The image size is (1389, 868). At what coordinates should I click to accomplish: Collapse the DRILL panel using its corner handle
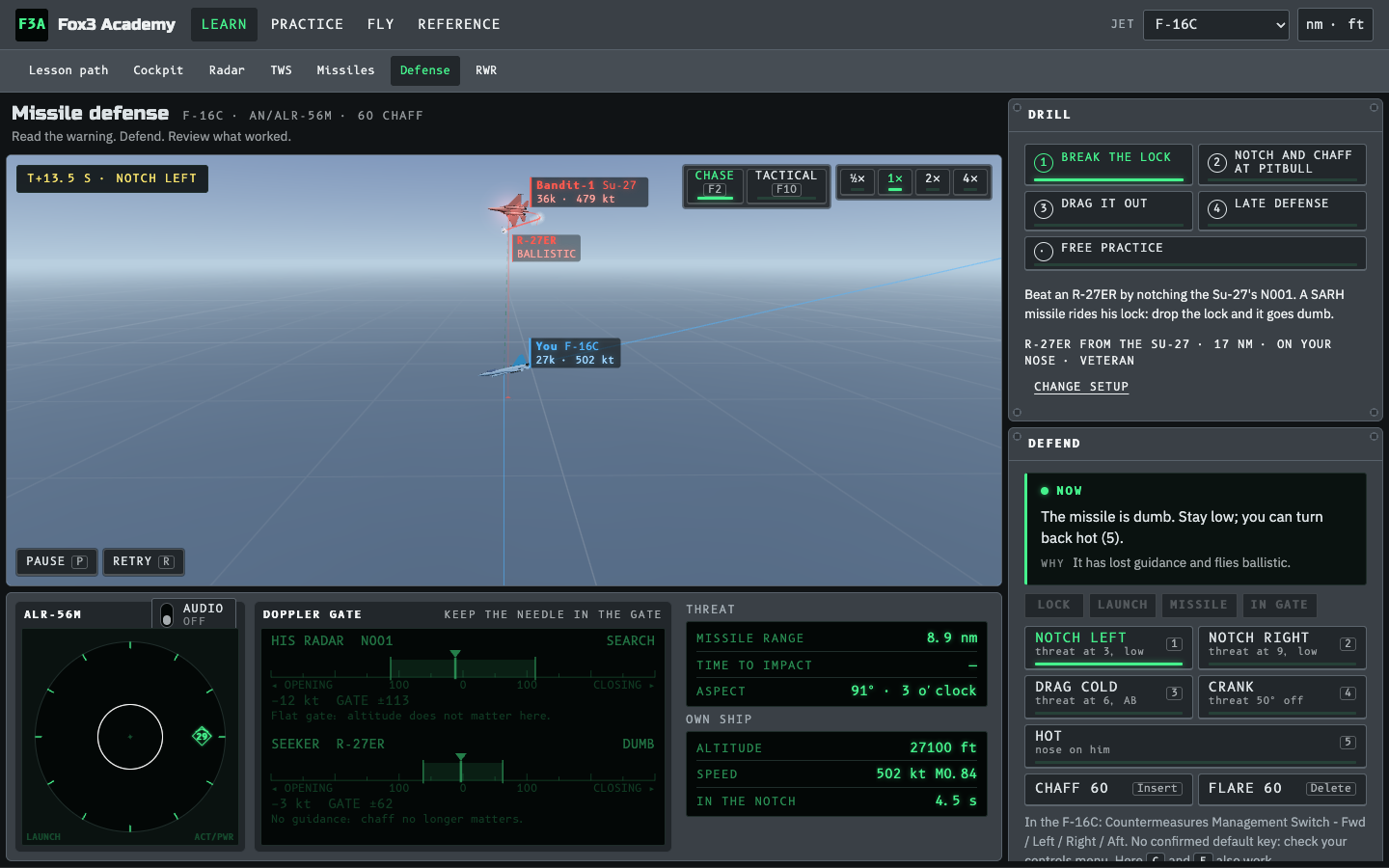[x=1374, y=107]
